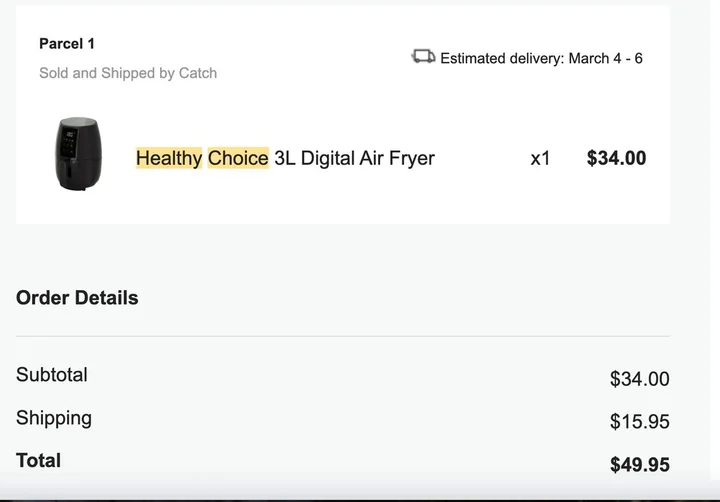Click the $49.95 total amount

(x=639, y=465)
